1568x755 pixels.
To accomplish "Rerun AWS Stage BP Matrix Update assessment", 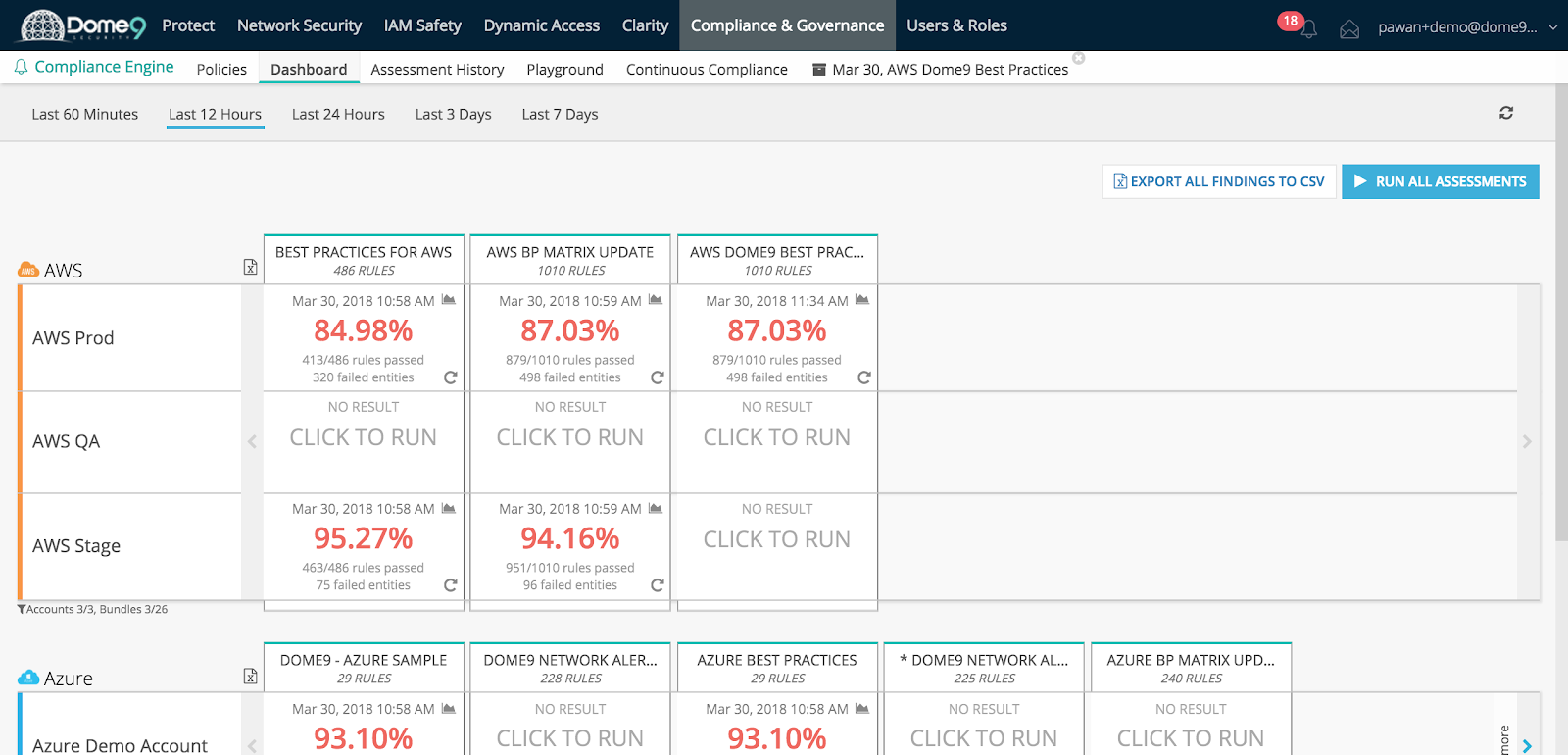I will pos(658,585).
